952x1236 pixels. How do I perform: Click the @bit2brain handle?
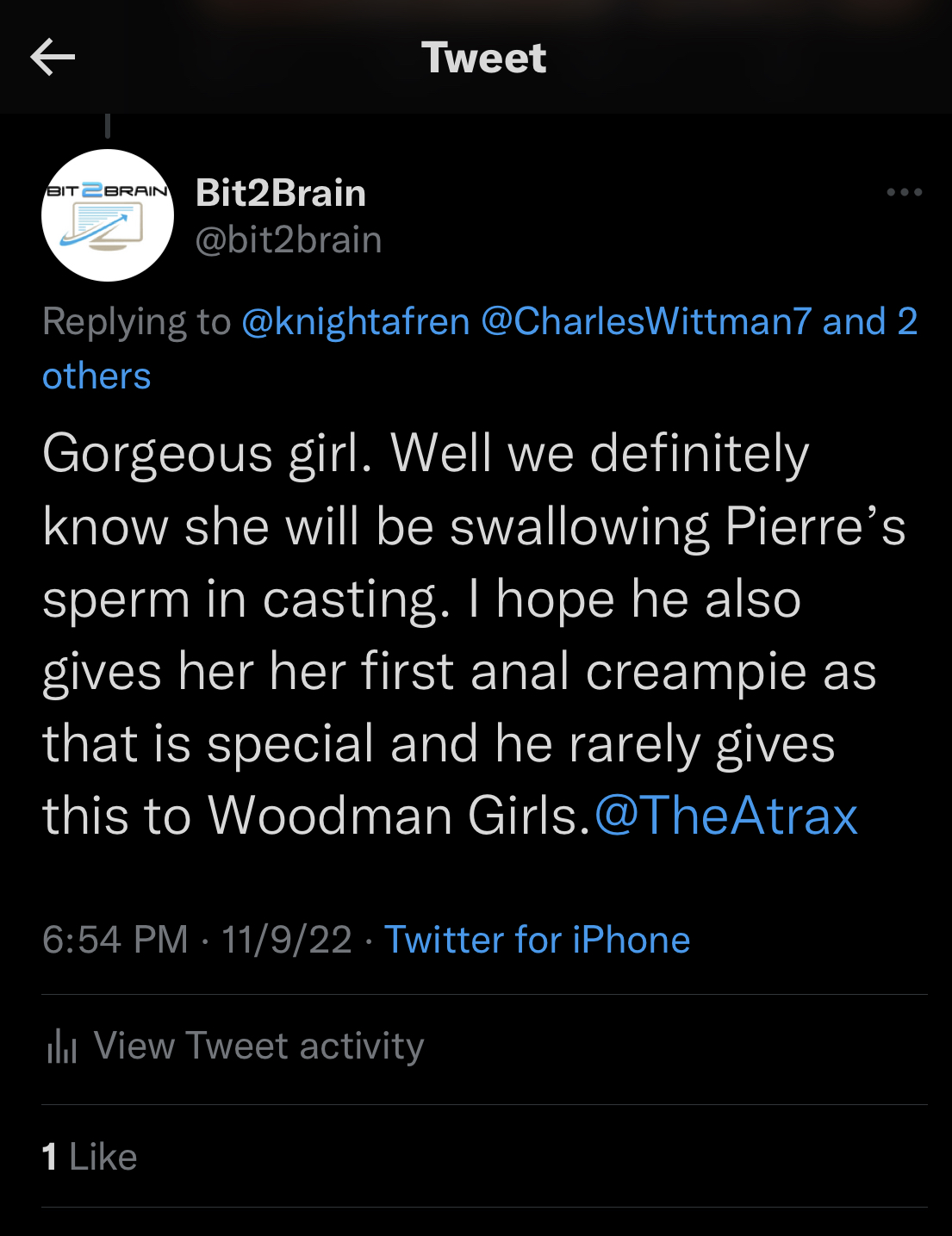coord(289,239)
